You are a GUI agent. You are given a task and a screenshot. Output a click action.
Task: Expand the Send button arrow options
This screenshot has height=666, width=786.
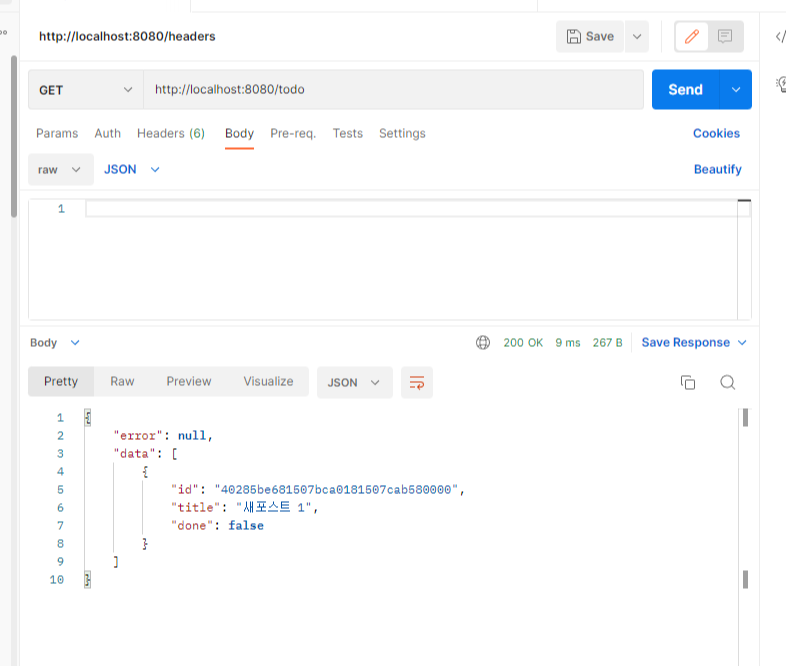(x=736, y=90)
